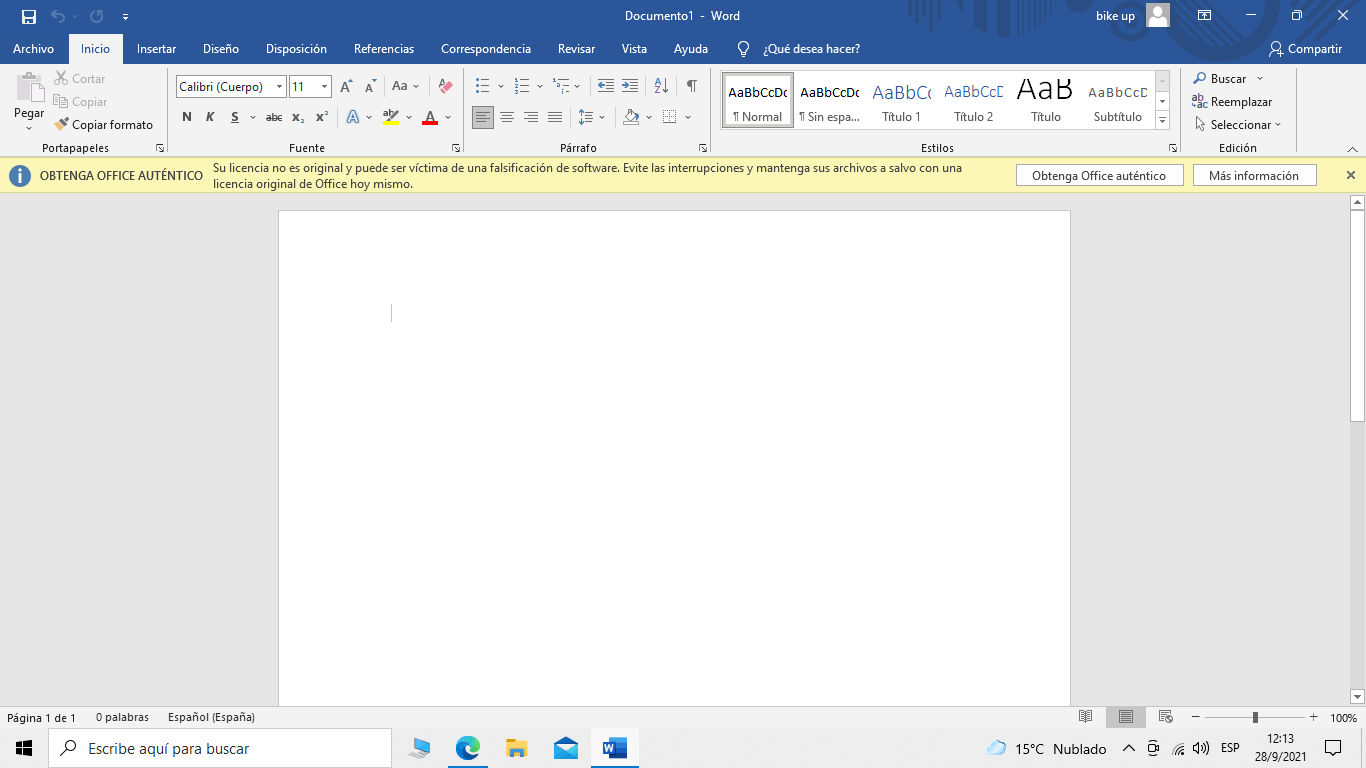
Task: Open text effects with the outlined A icon
Action: point(353,117)
